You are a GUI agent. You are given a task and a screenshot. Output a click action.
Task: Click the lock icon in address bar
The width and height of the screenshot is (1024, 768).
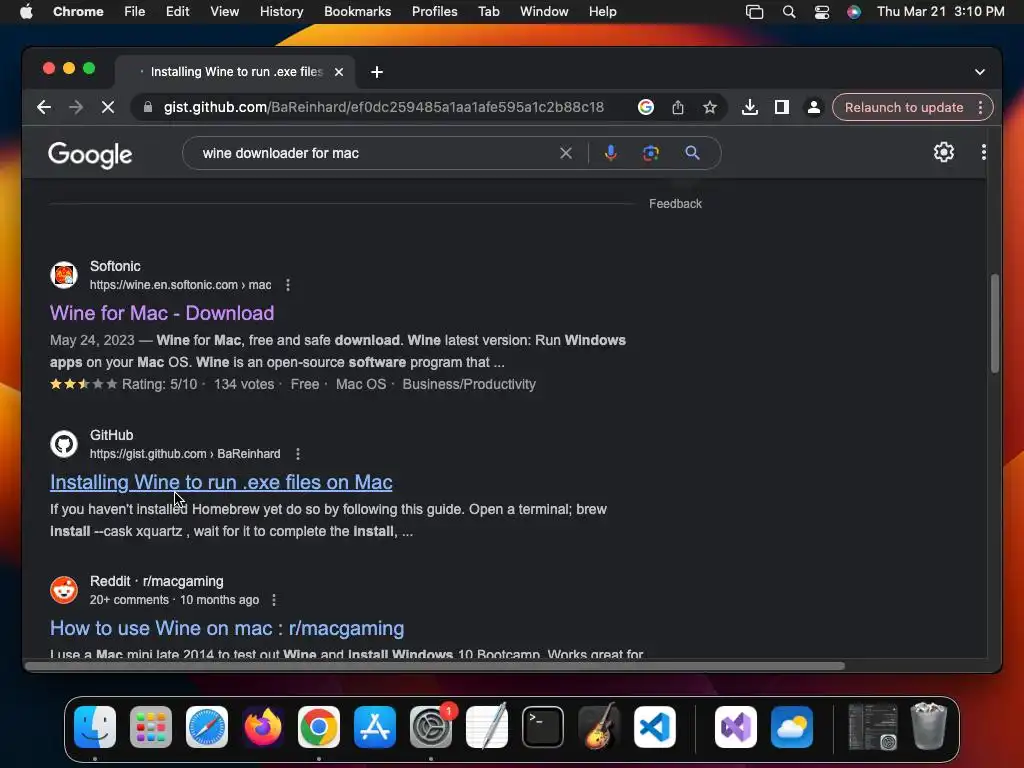point(148,107)
